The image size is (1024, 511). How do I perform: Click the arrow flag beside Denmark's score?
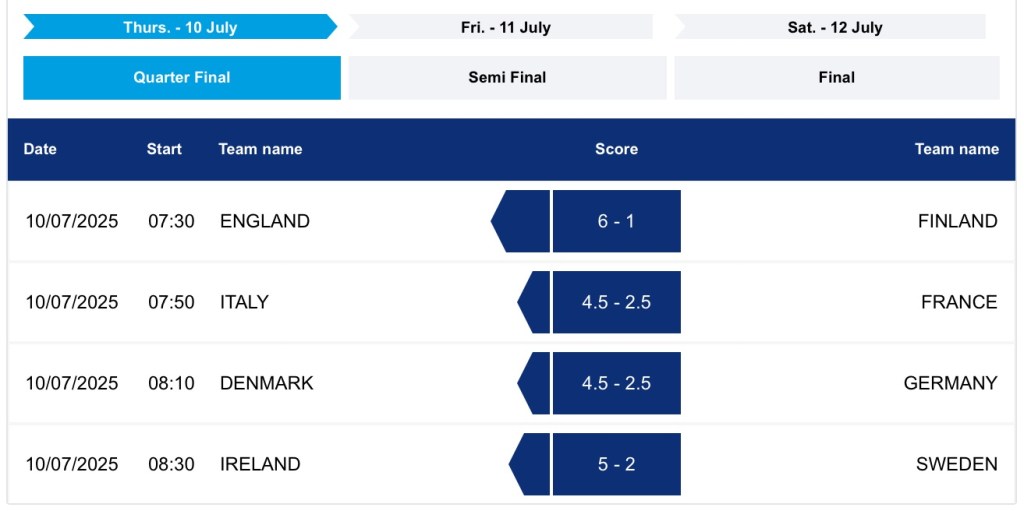point(535,383)
